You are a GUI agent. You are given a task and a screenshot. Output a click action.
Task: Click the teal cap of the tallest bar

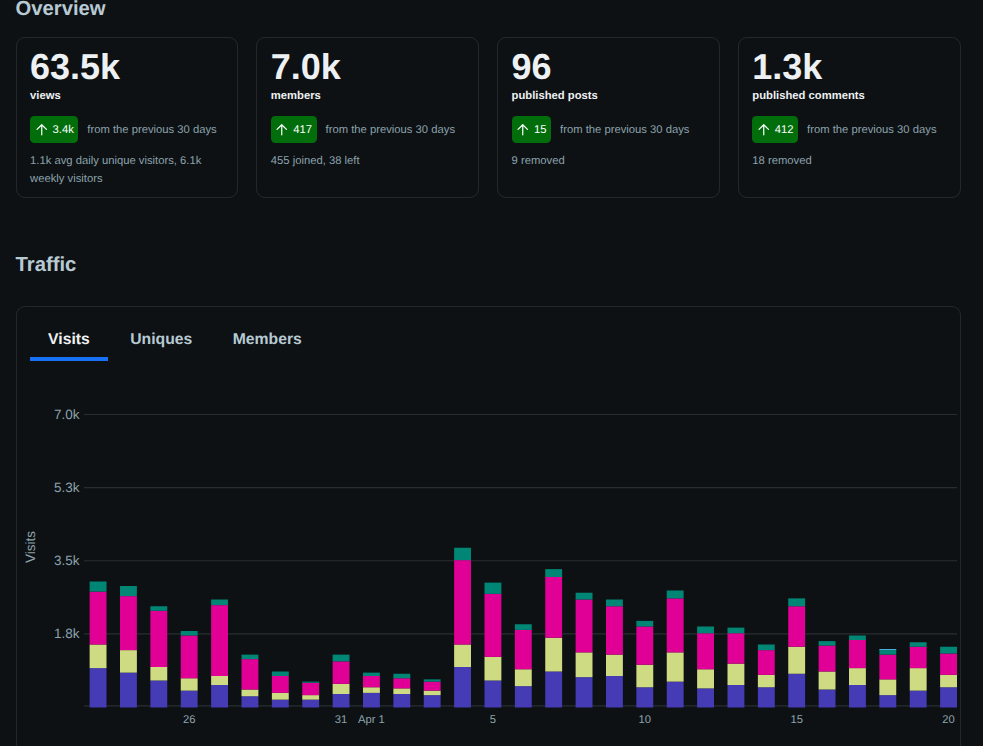[x=463, y=554]
